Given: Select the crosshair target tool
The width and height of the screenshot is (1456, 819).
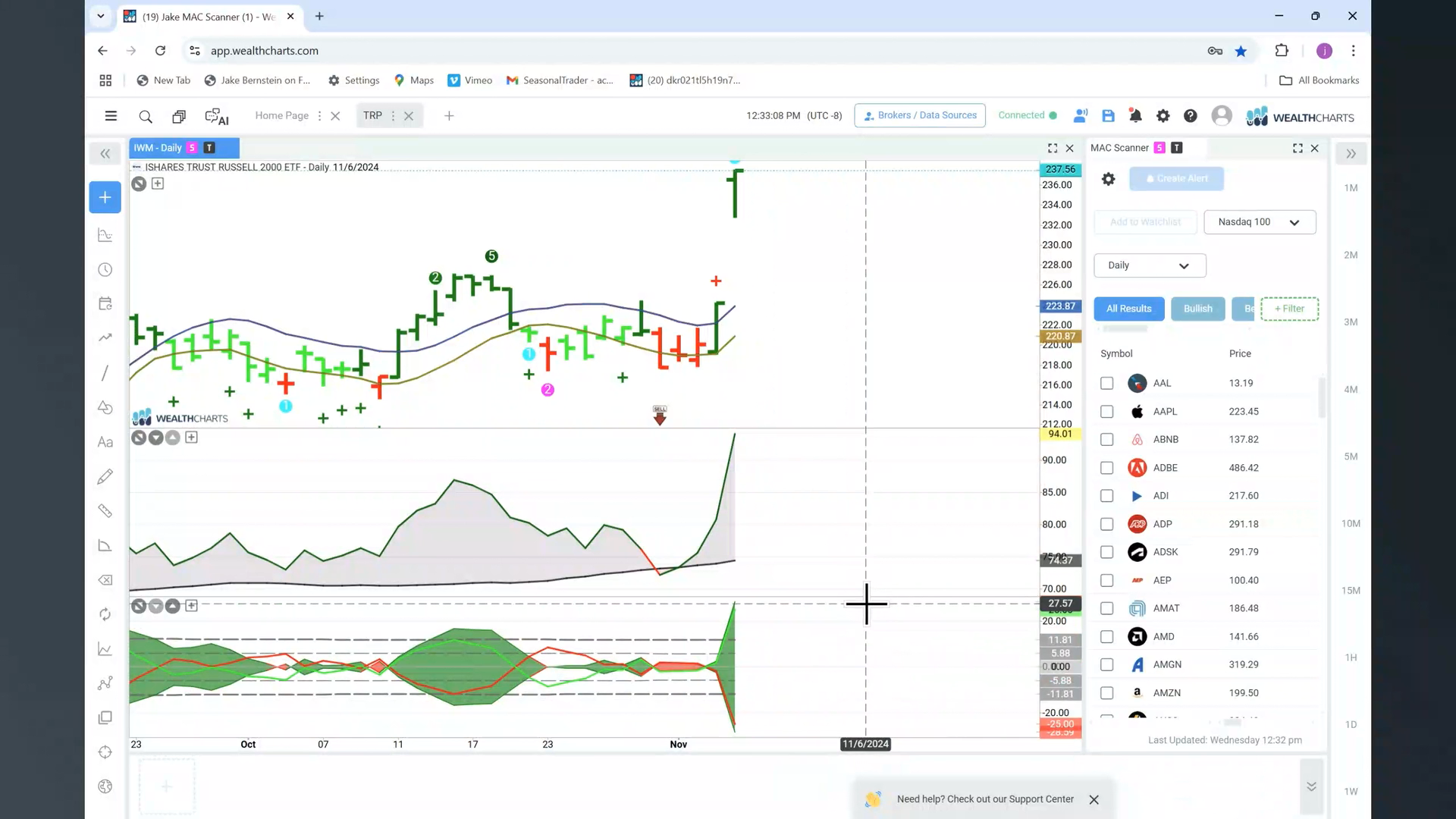Looking at the screenshot, I should click(x=105, y=752).
